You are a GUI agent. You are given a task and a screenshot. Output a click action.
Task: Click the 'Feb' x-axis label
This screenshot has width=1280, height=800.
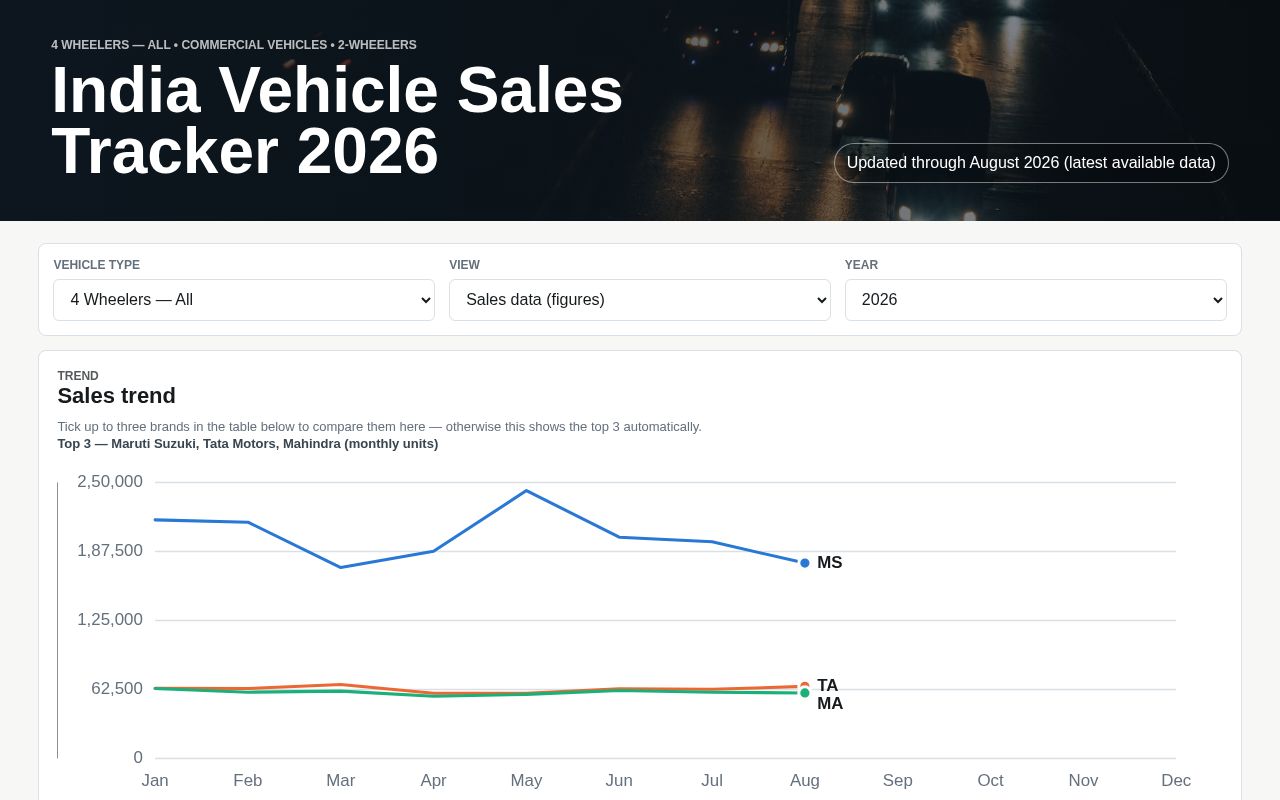[x=248, y=781]
